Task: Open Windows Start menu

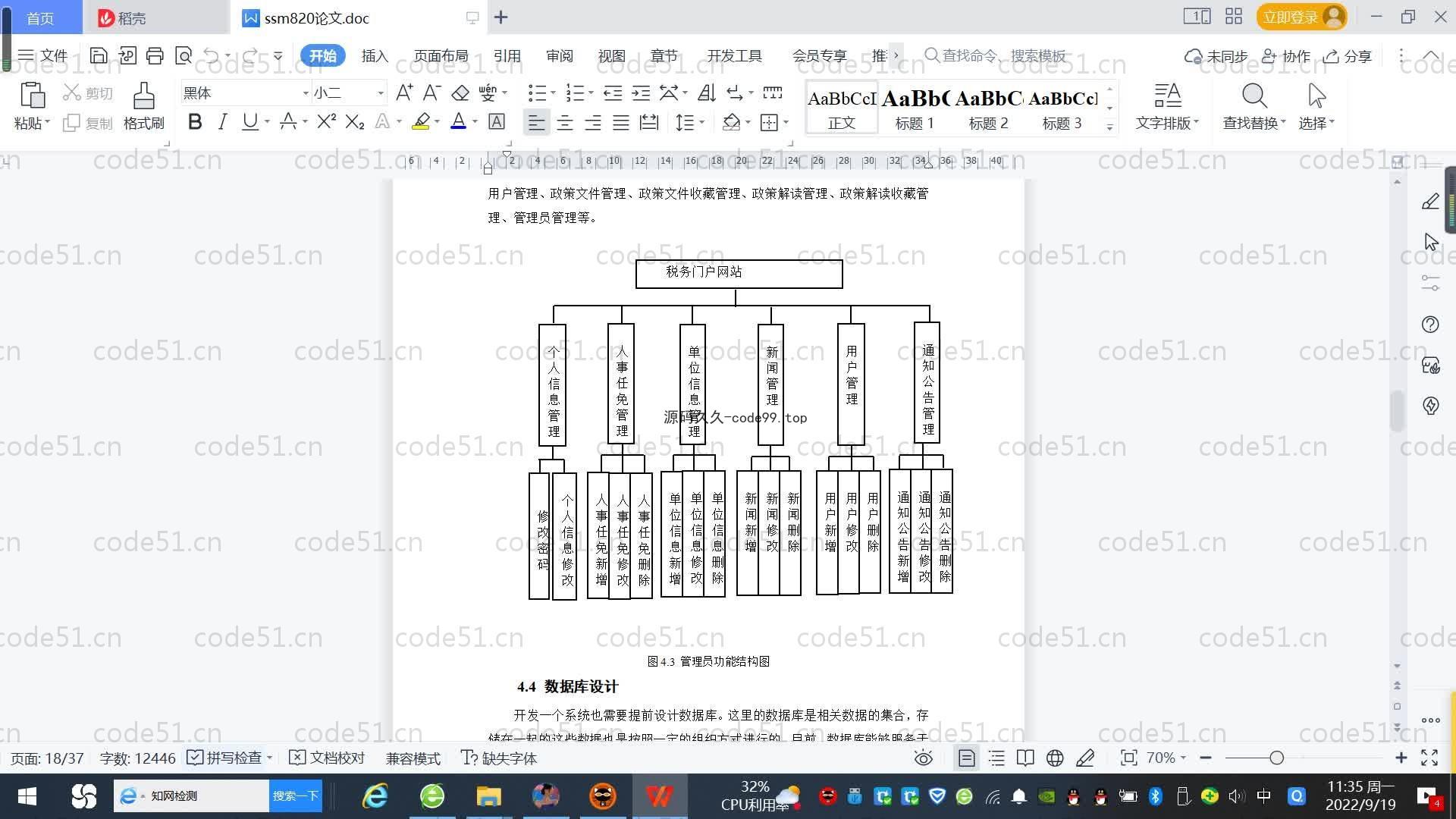Action: click(x=27, y=796)
